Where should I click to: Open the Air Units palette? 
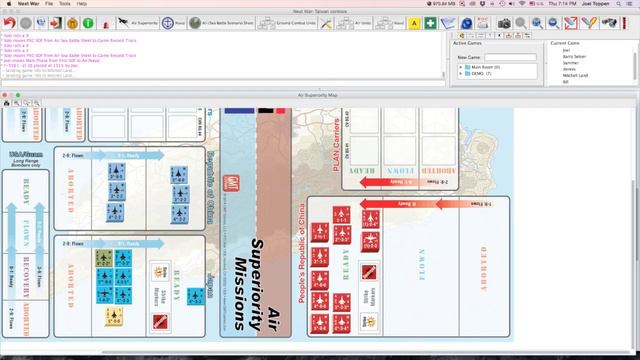(x=354, y=23)
